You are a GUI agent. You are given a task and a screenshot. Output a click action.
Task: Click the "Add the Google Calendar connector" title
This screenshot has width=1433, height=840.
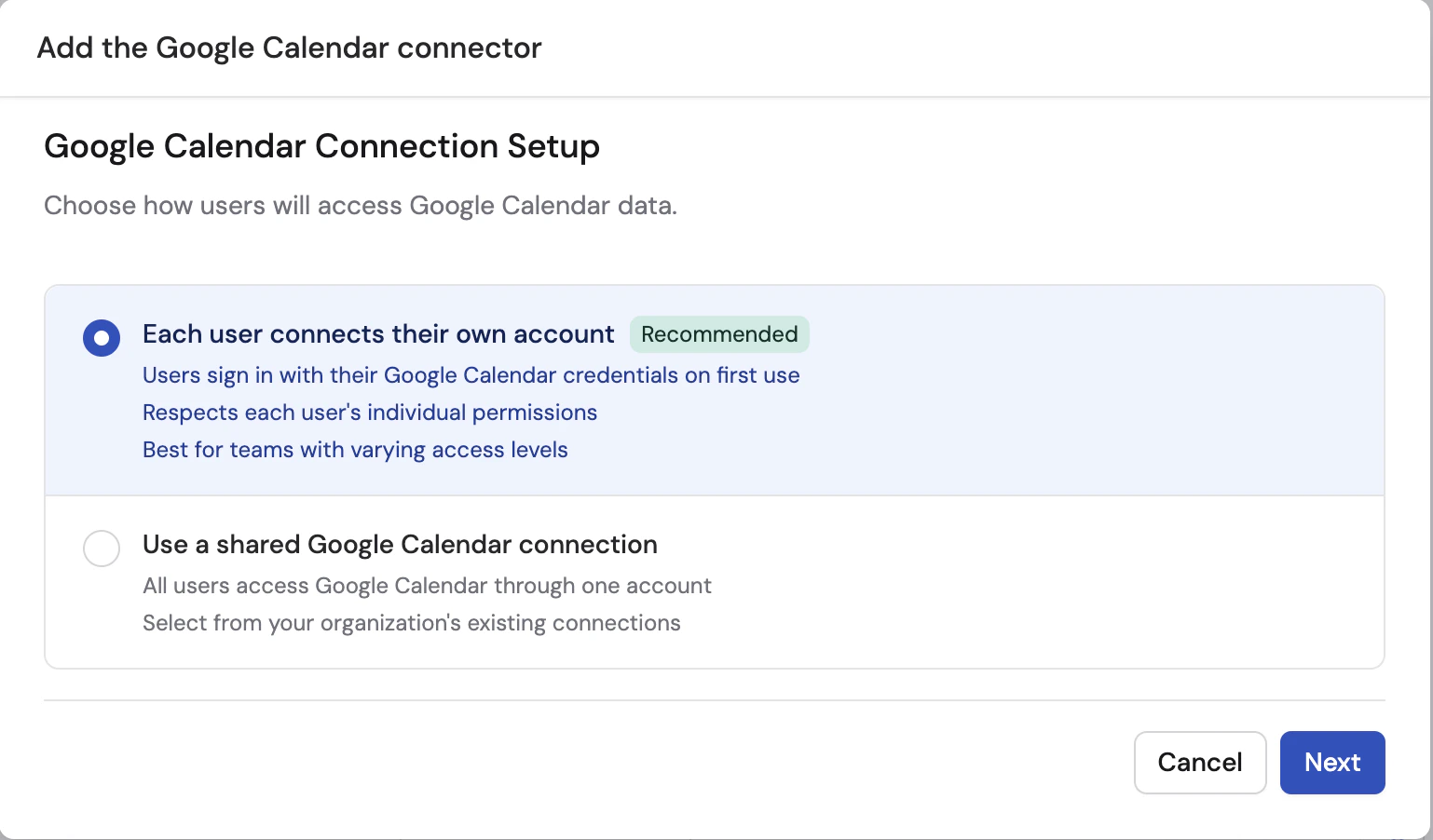(x=289, y=47)
